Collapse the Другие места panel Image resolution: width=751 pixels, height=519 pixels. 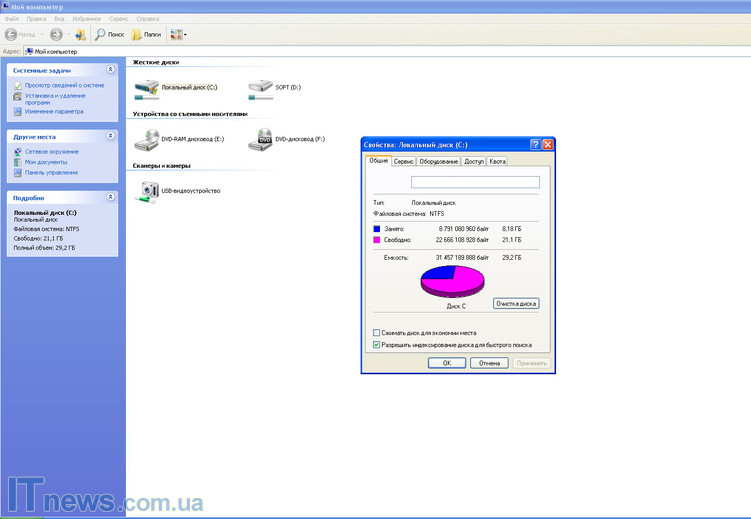pyautogui.click(x=110, y=136)
